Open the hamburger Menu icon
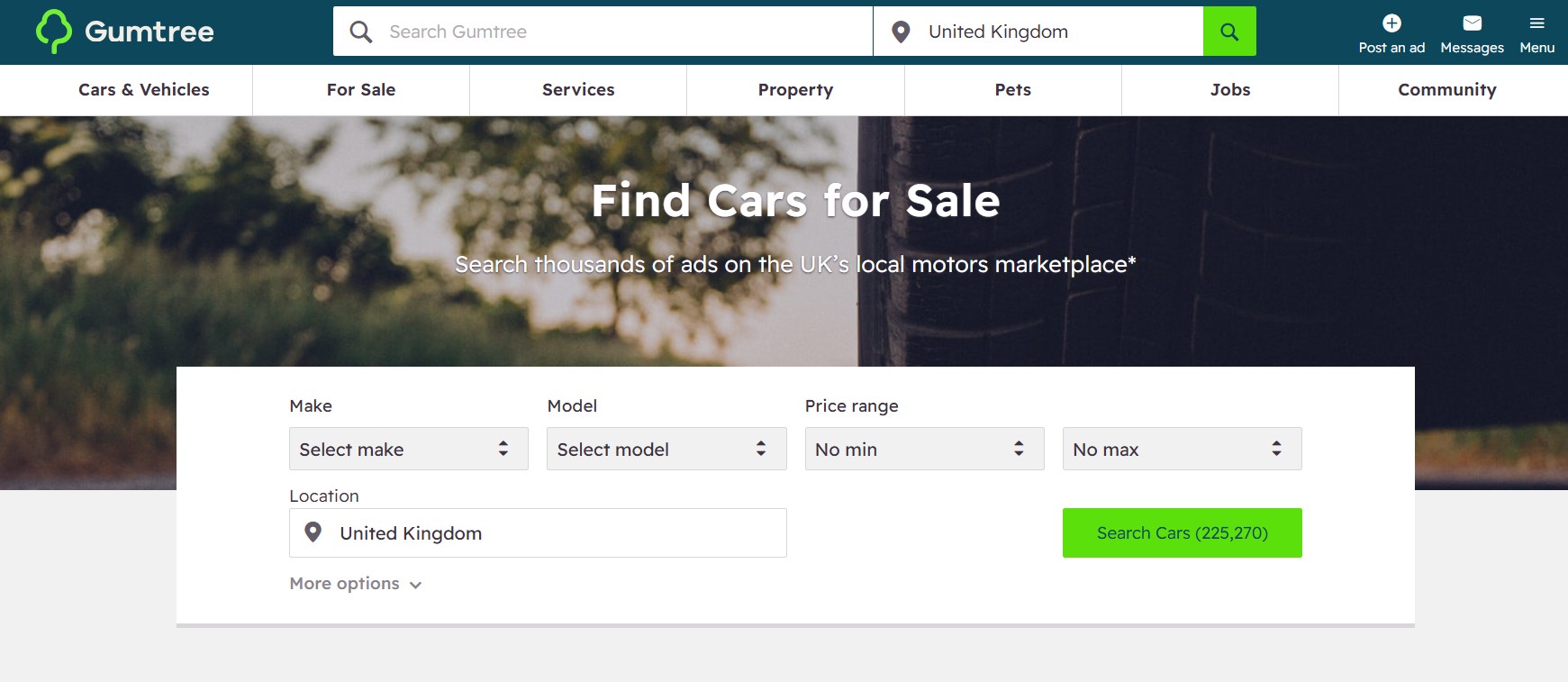This screenshot has height=682, width=1568. pyautogui.click(x=1536, y=23)
